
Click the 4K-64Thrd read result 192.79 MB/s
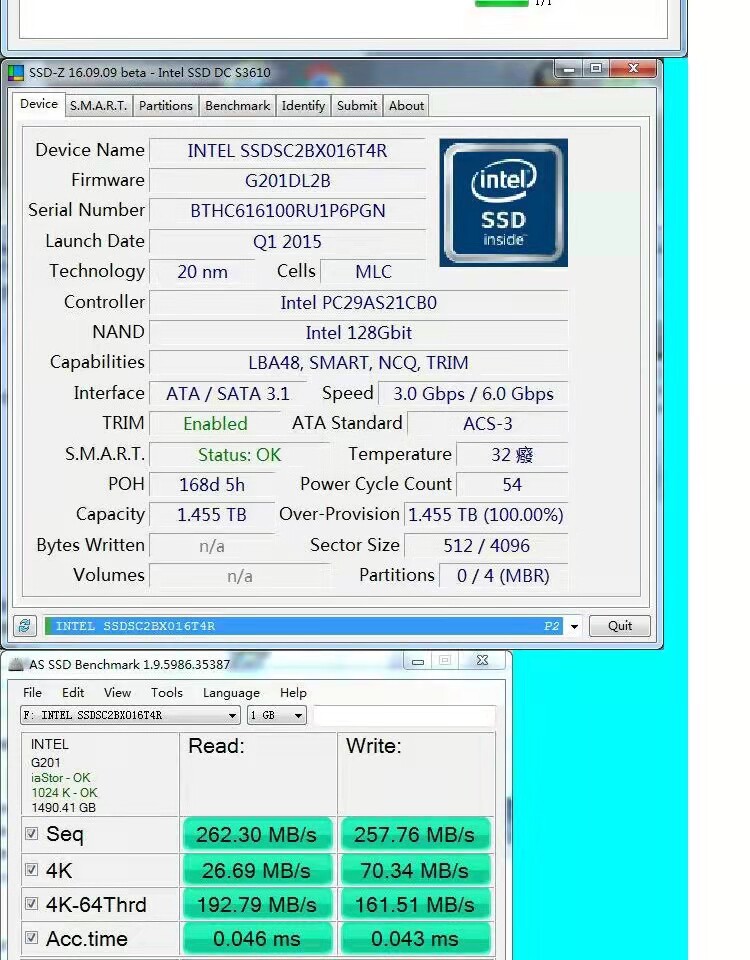click(257, 904)
